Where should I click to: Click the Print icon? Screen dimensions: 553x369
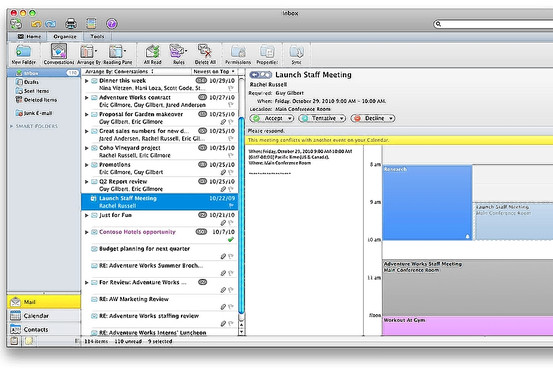(x=71, y=24)
